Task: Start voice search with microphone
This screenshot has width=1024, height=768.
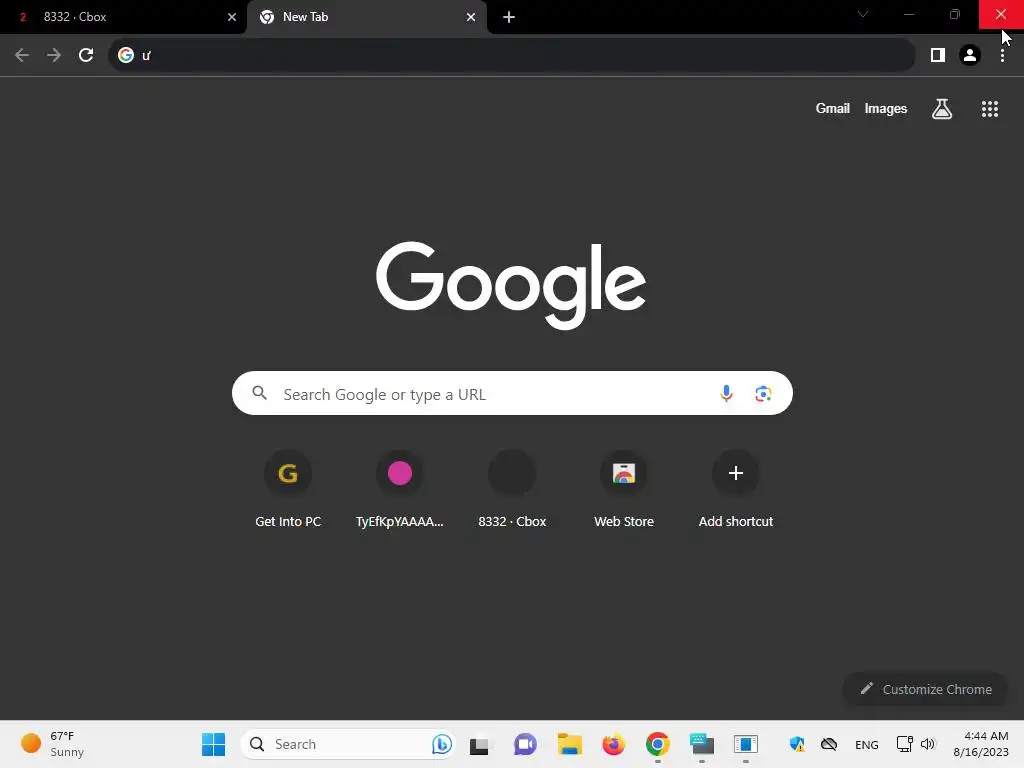Action: tap(726, 393)
